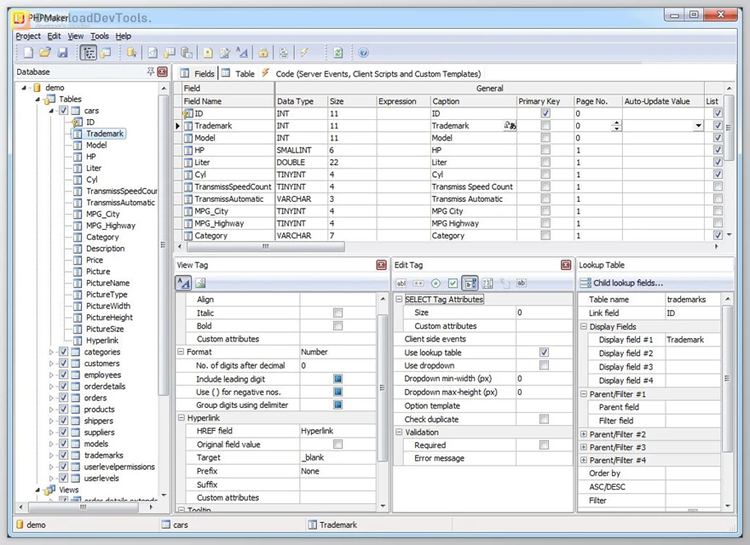Pin the Database panel with pushpin icon
Image resolution: width=750 pixels, height=545 pixels.
(150, 72)
